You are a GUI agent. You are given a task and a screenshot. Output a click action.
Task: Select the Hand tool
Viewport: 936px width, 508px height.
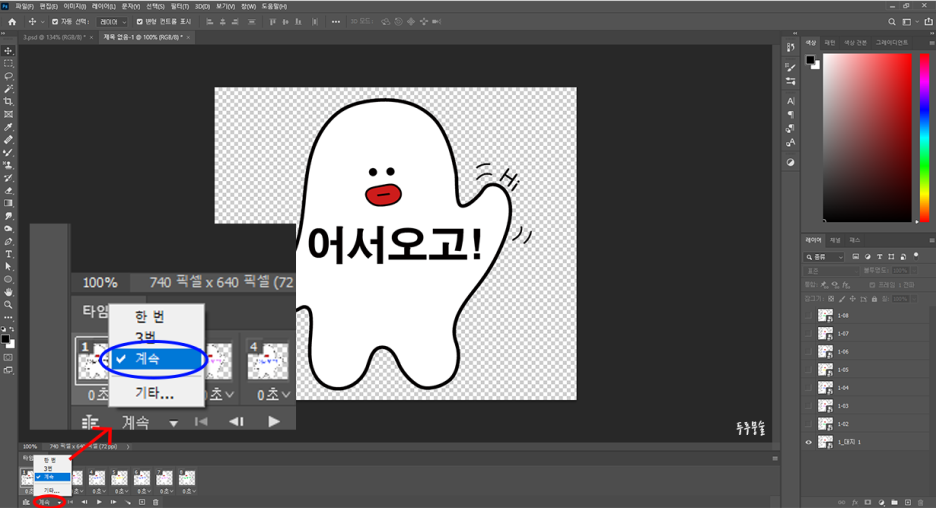pyautogui.click(x=8, y=292)
